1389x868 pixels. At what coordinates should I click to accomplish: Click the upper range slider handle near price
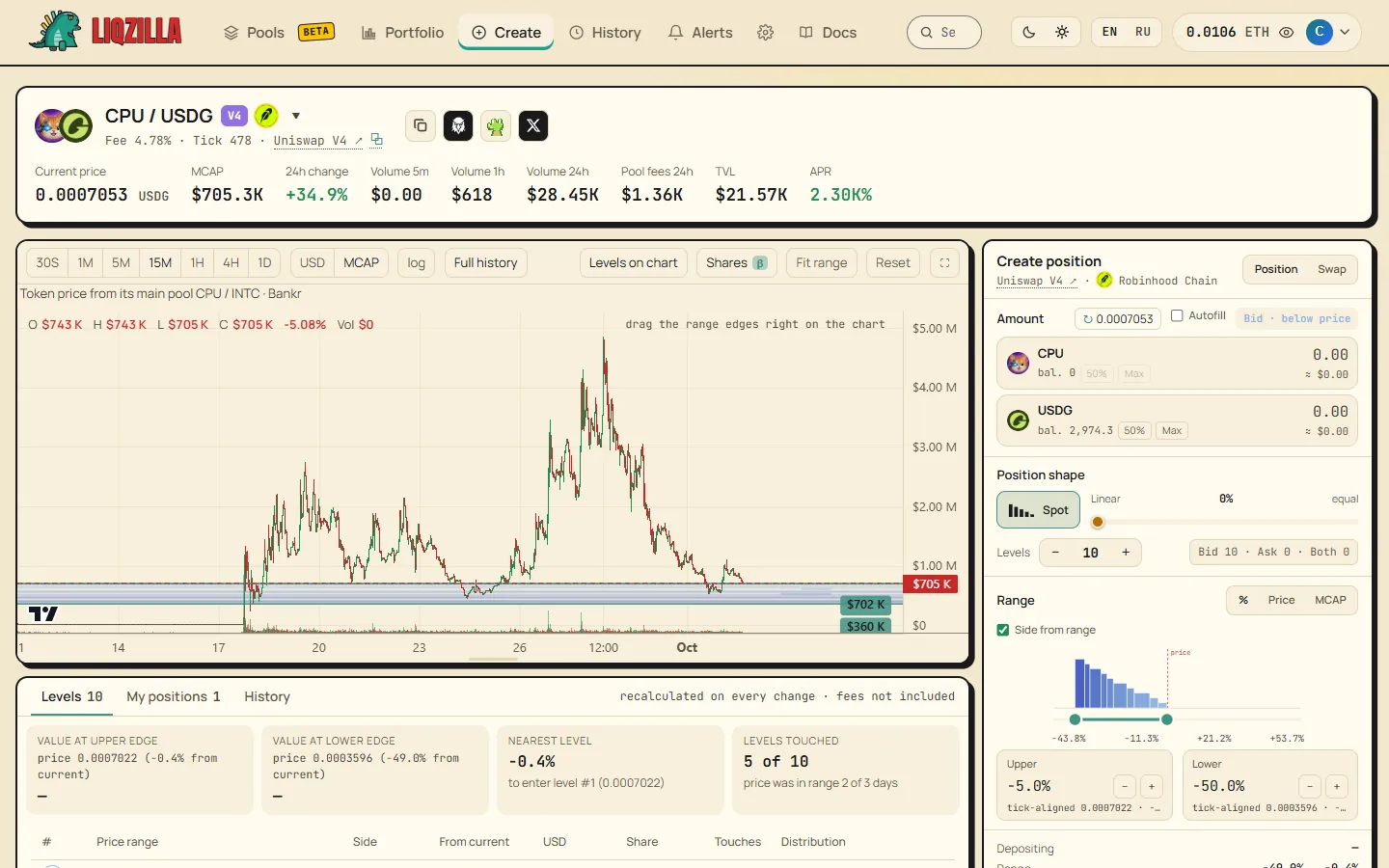coord(1167,719)
